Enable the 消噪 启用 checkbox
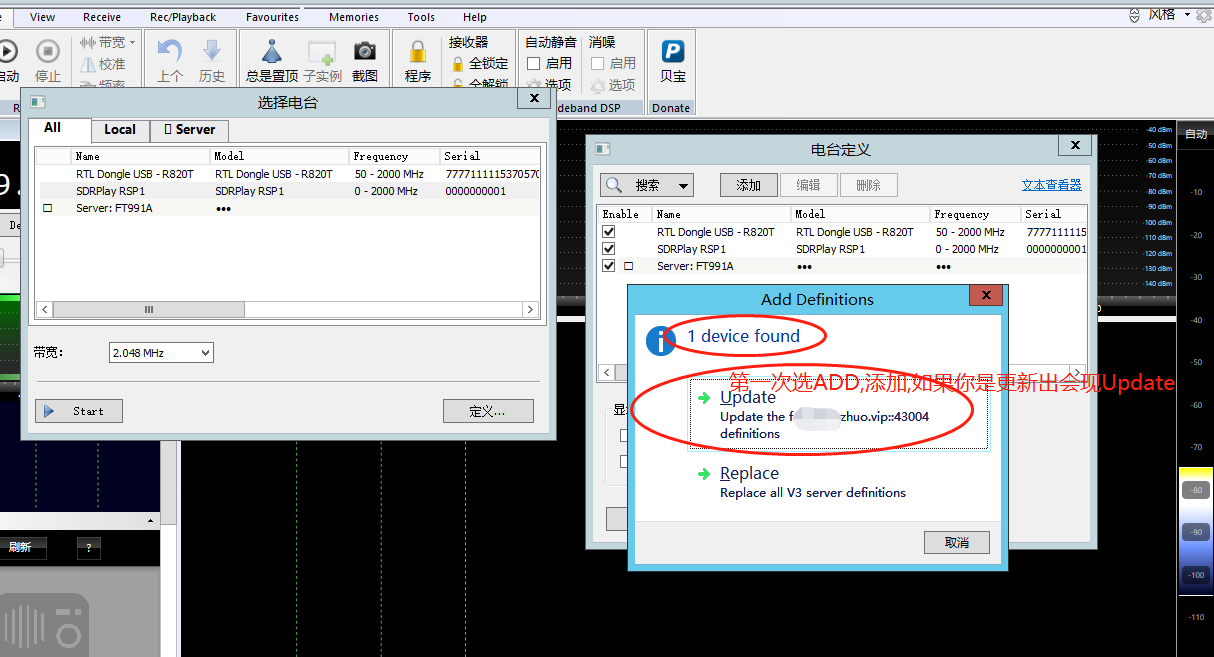 (x=598, y=64)
